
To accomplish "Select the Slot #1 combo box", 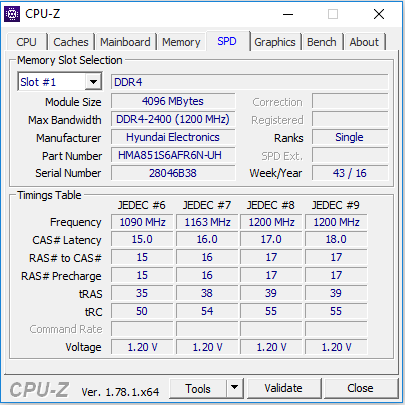I will (x=60, y=82).
